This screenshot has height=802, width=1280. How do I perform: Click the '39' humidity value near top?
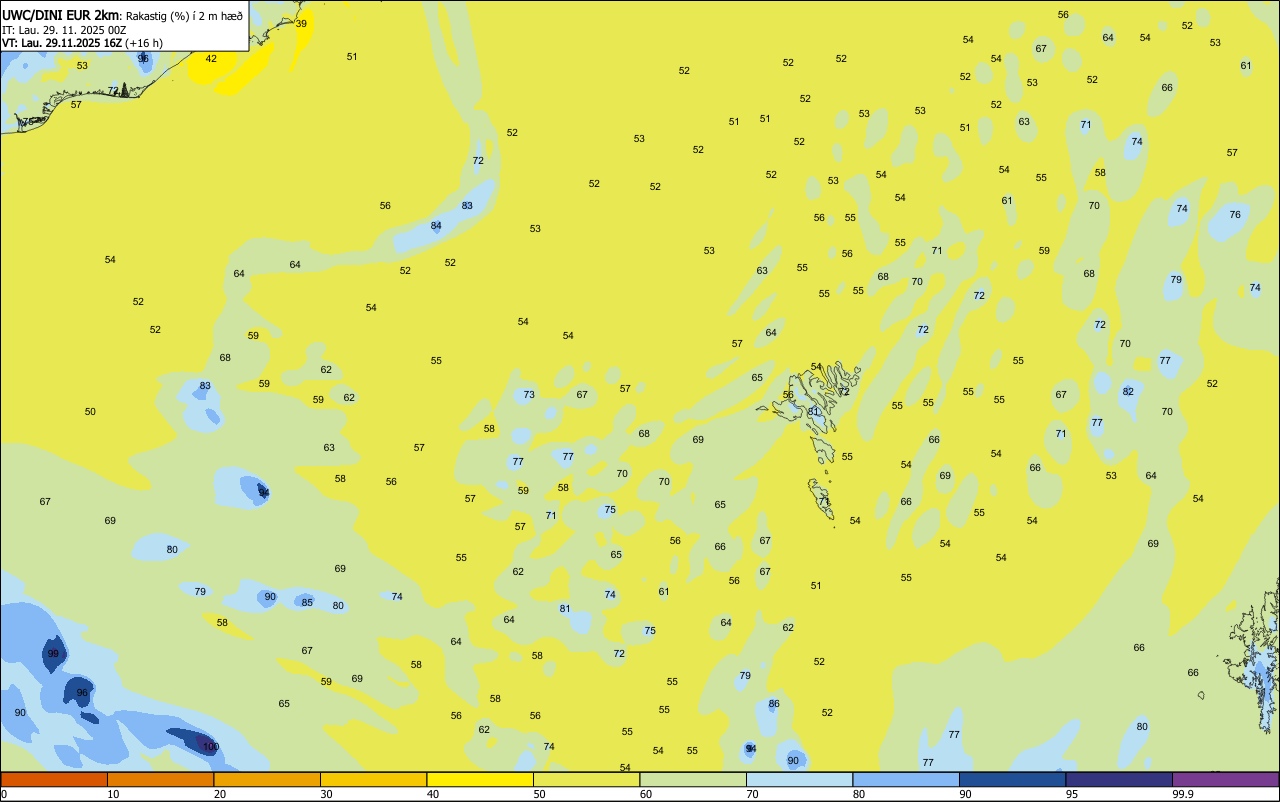(301, 23)
